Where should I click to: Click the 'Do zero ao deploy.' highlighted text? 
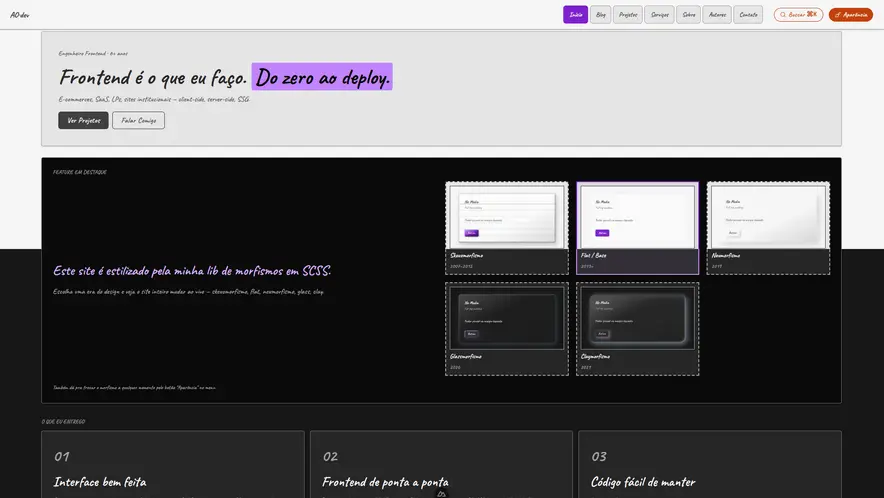(x=322, y=77)
